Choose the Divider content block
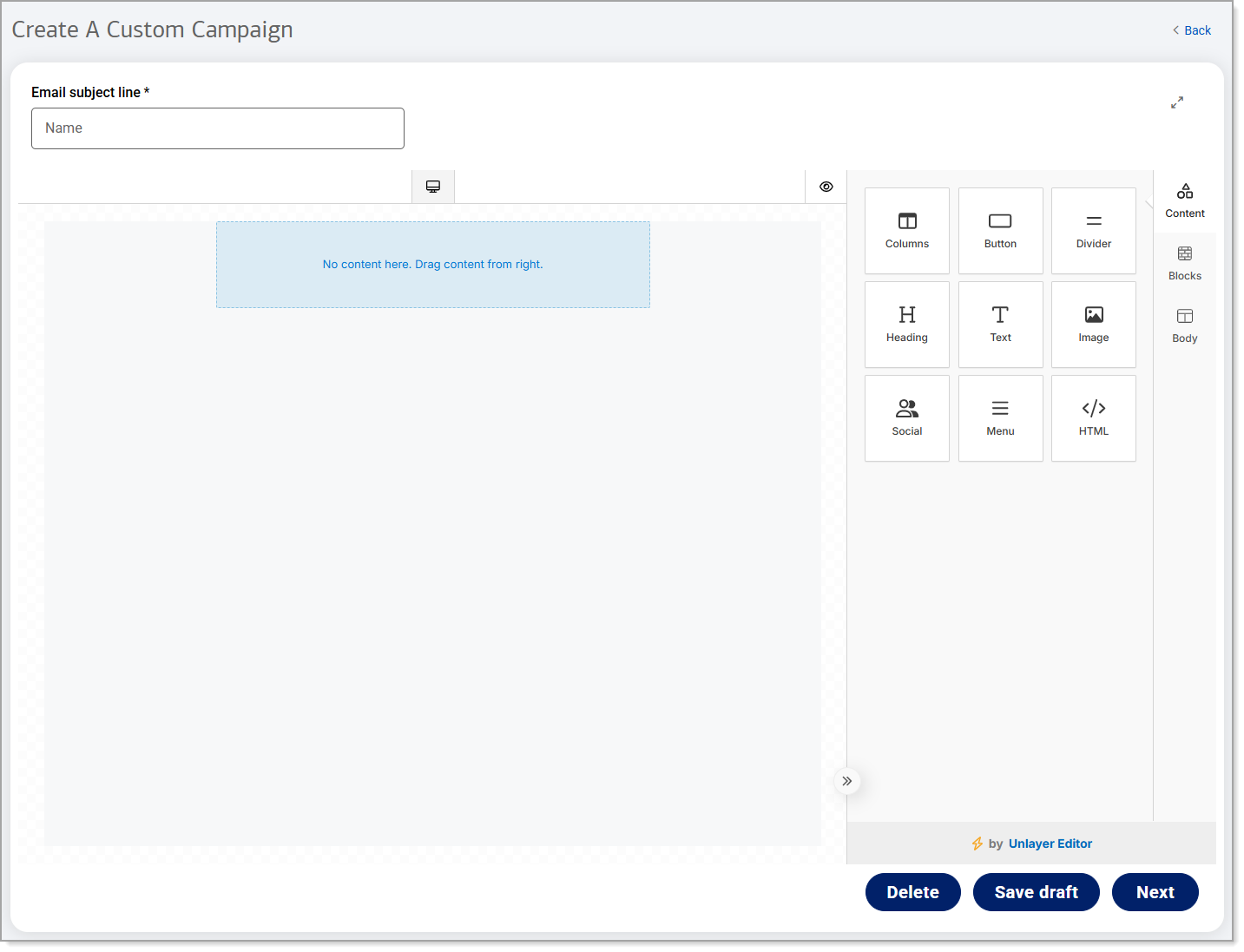 point(1093,231)
